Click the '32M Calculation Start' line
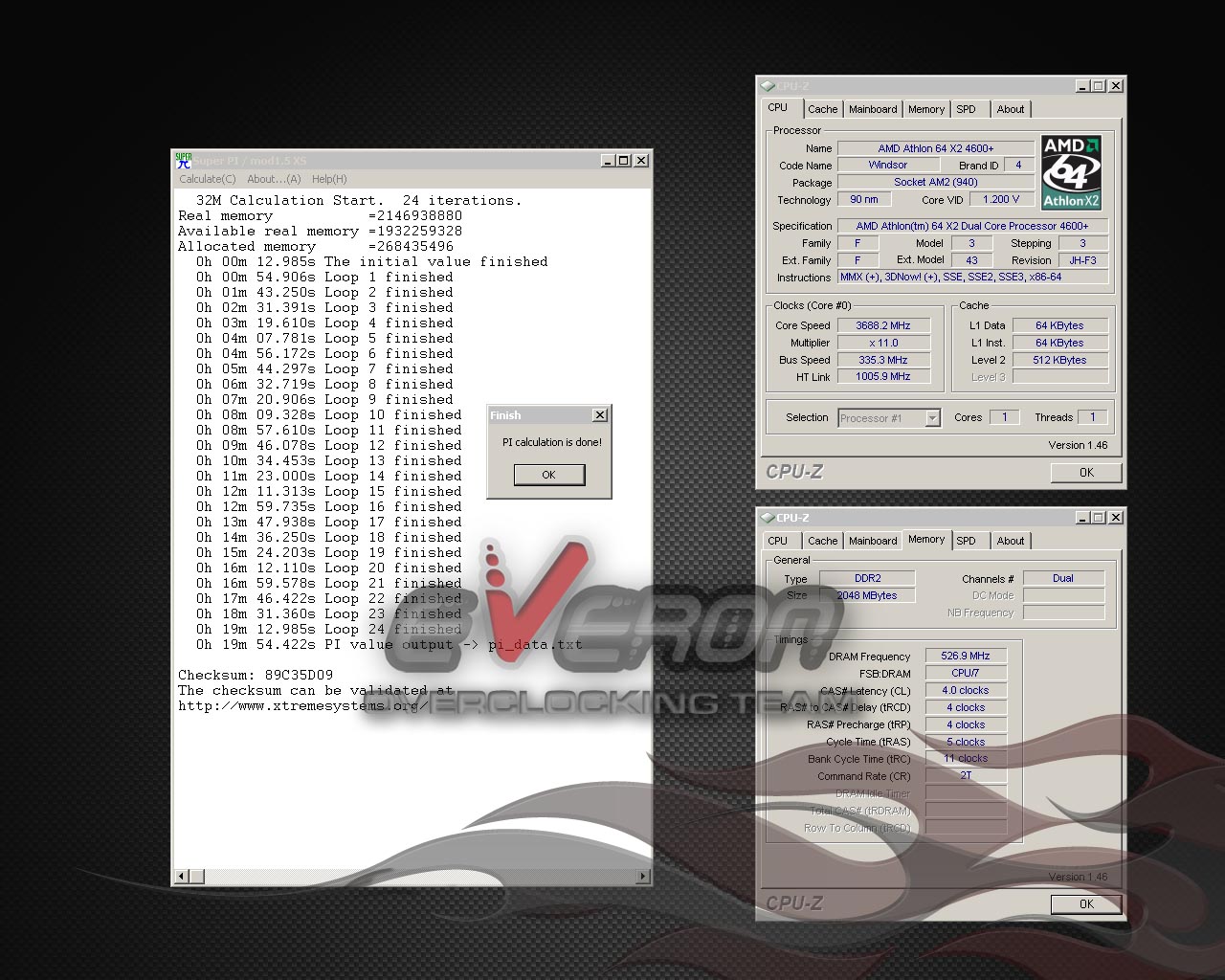Image resolution: width=1225 pixels, height=980 pixels. coord(359,200)
